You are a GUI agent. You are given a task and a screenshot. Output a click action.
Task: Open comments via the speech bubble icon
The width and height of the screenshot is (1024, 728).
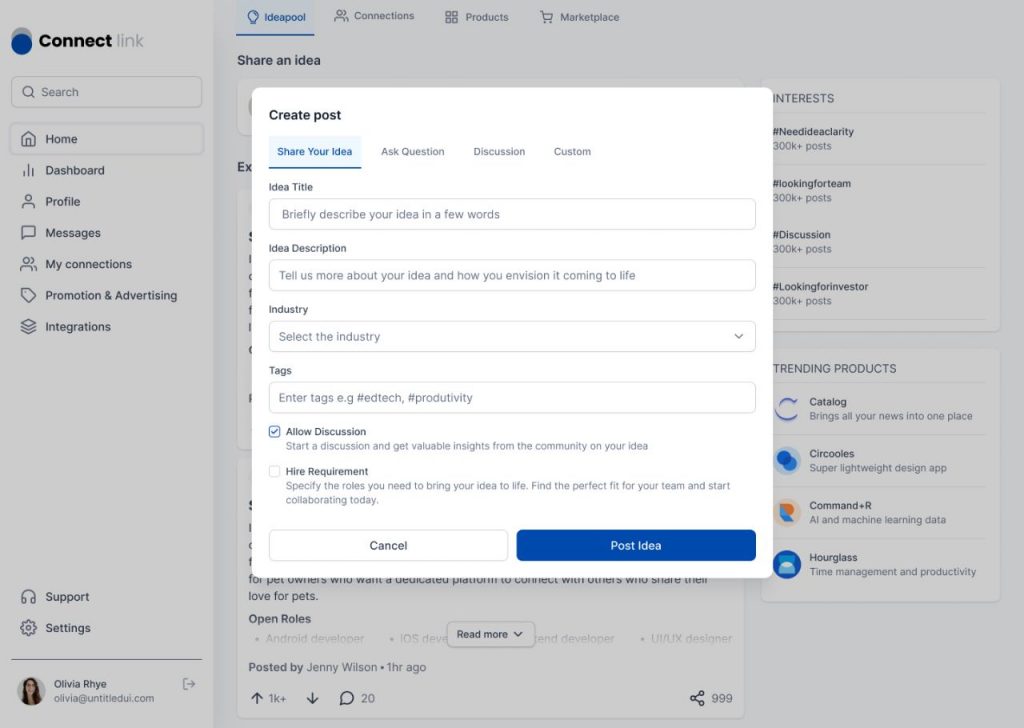[x=347, y=698]
